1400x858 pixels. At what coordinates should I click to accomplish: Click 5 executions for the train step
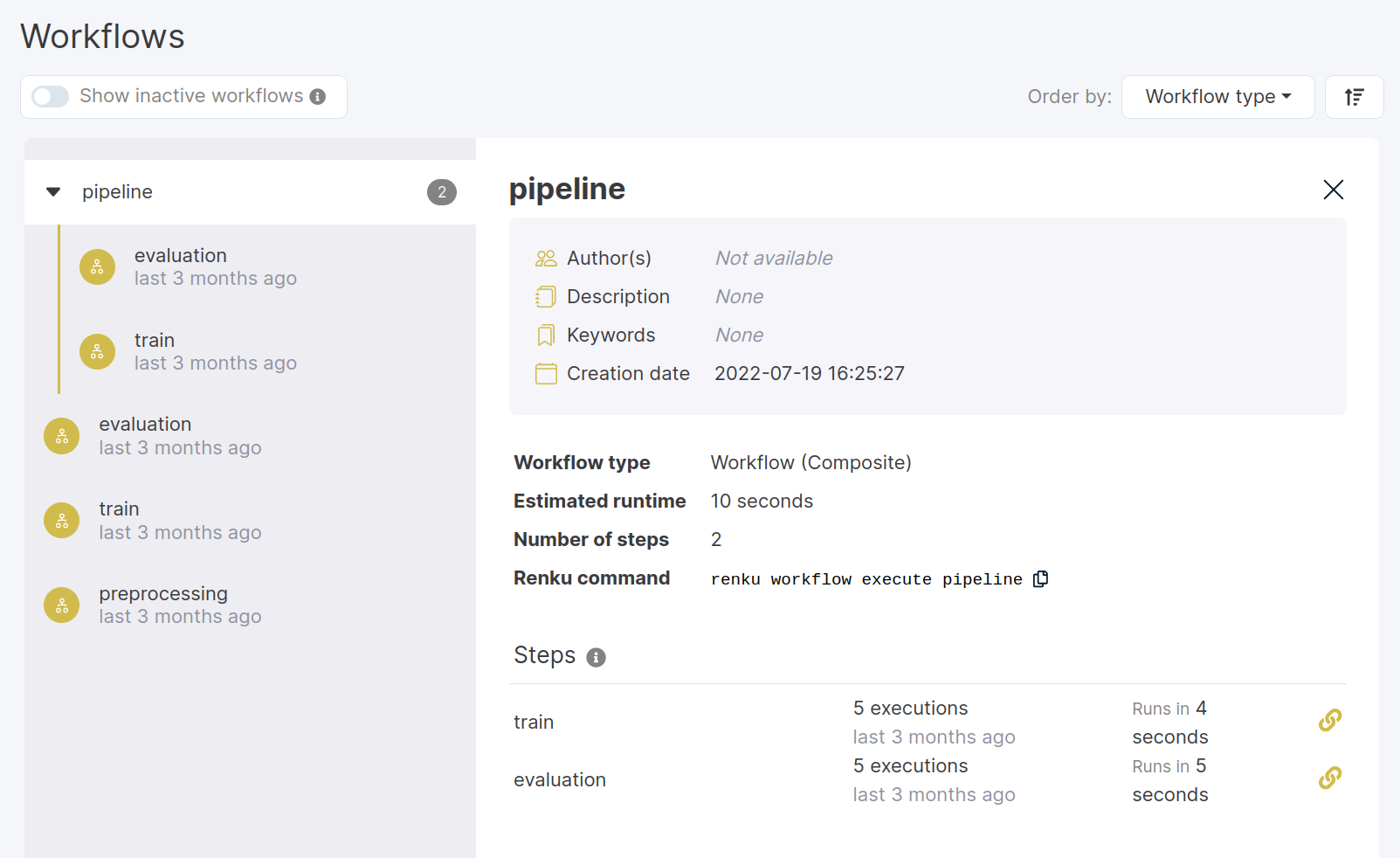[x=910, y=709]
